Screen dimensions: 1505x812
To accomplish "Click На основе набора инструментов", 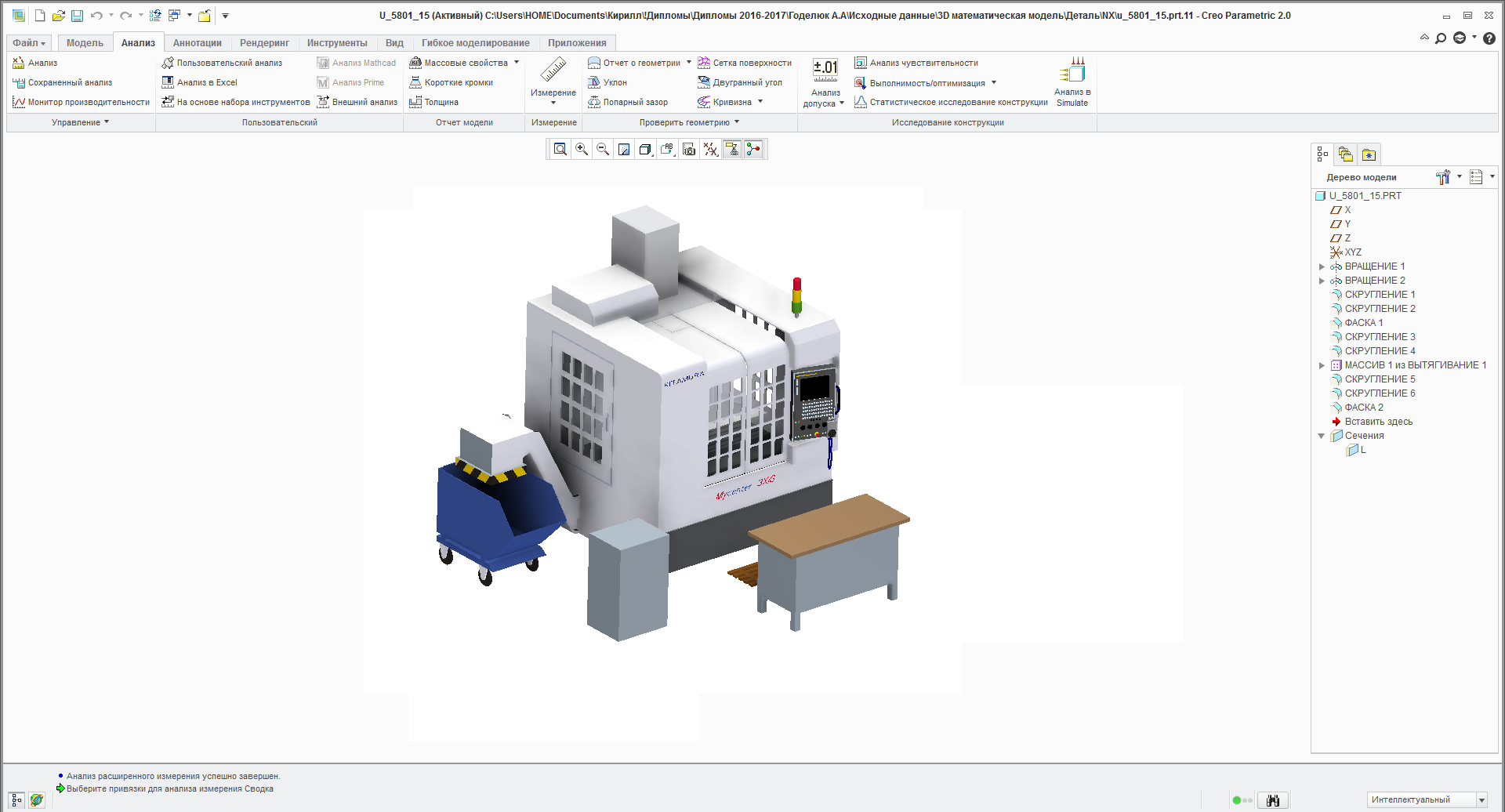I will tap(235, 102).
